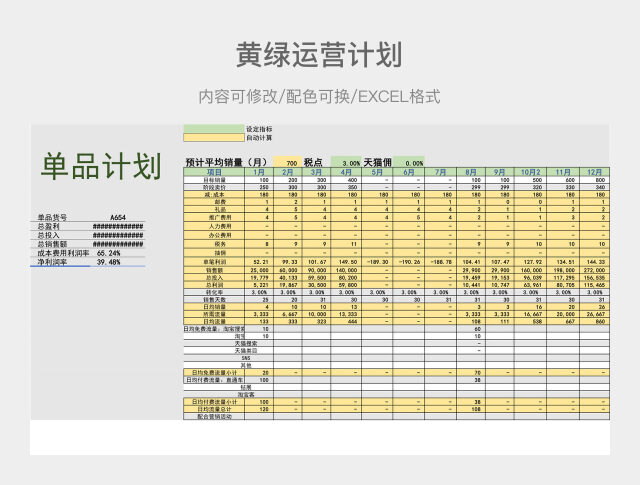Select the 预计平均销量 value cell 700
The width and height of the screenshot is (640, 485).
288,162
